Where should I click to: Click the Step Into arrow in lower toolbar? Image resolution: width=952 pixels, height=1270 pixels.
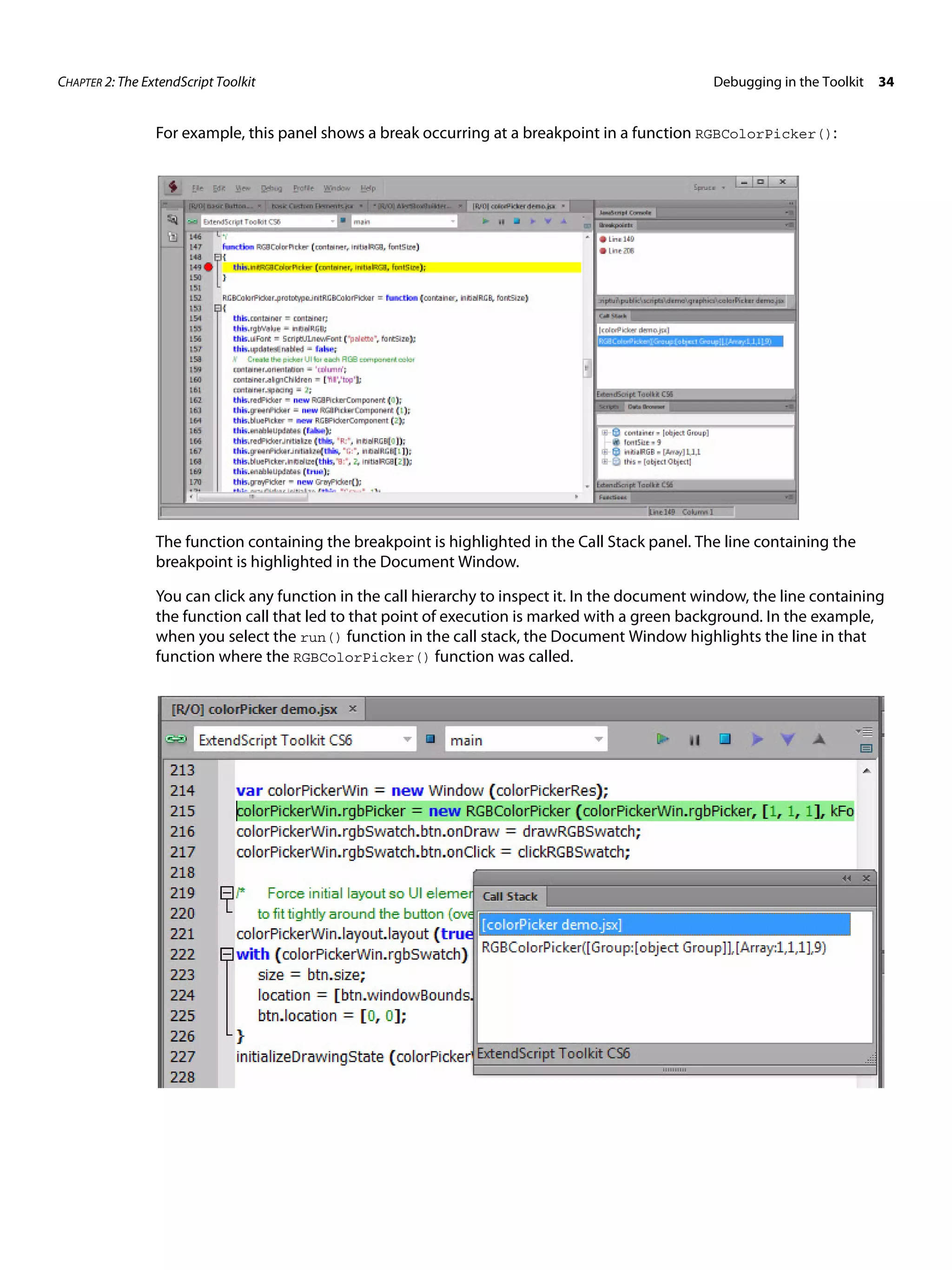(788, 739)
